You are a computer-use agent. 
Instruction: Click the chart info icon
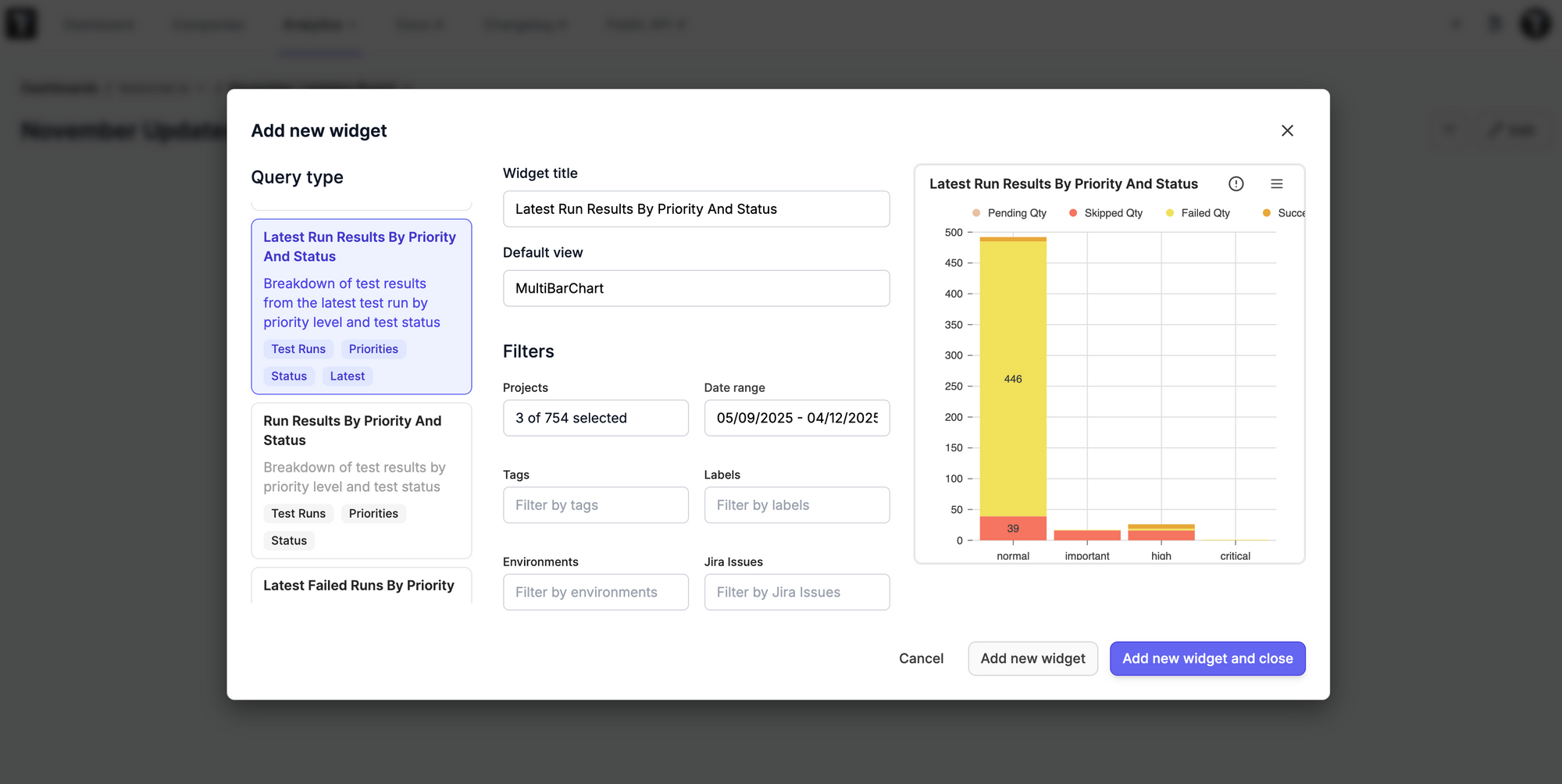tap(1236, 184)
